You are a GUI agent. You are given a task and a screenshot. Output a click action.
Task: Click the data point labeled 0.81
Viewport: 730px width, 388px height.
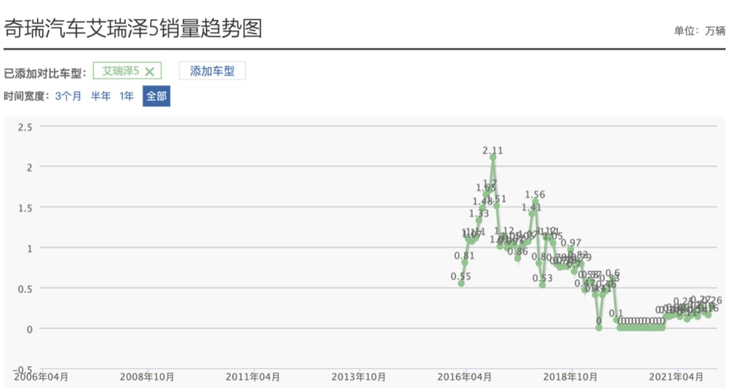tap(465, 263)
